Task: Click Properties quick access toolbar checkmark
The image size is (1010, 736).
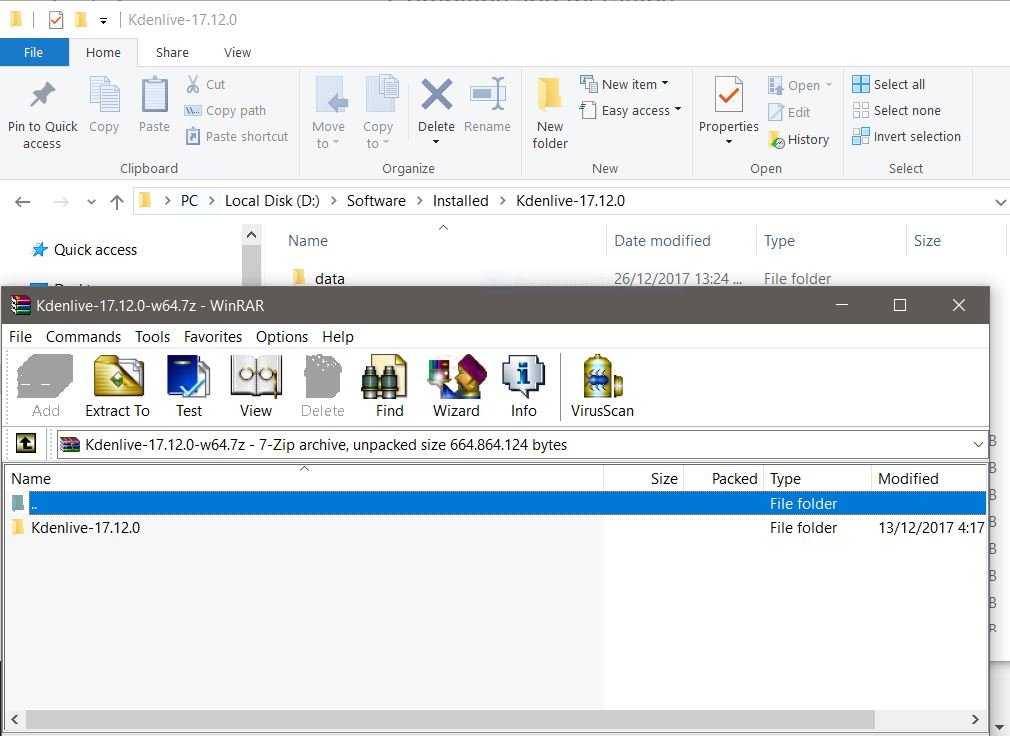Action: tap(56, 20)
